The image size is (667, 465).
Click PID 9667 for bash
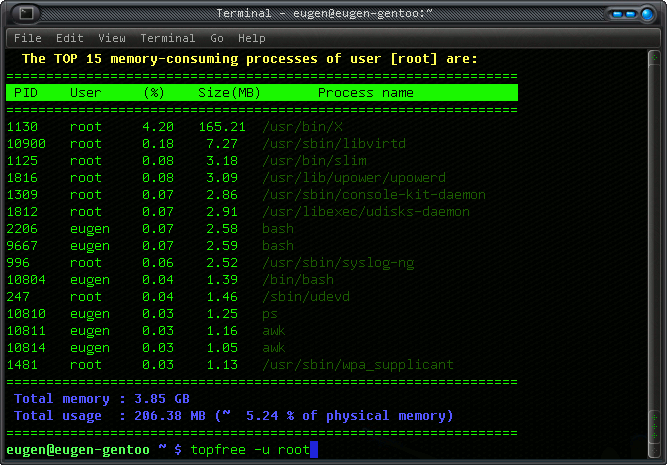pyautogui.click(x=22, y=246)
